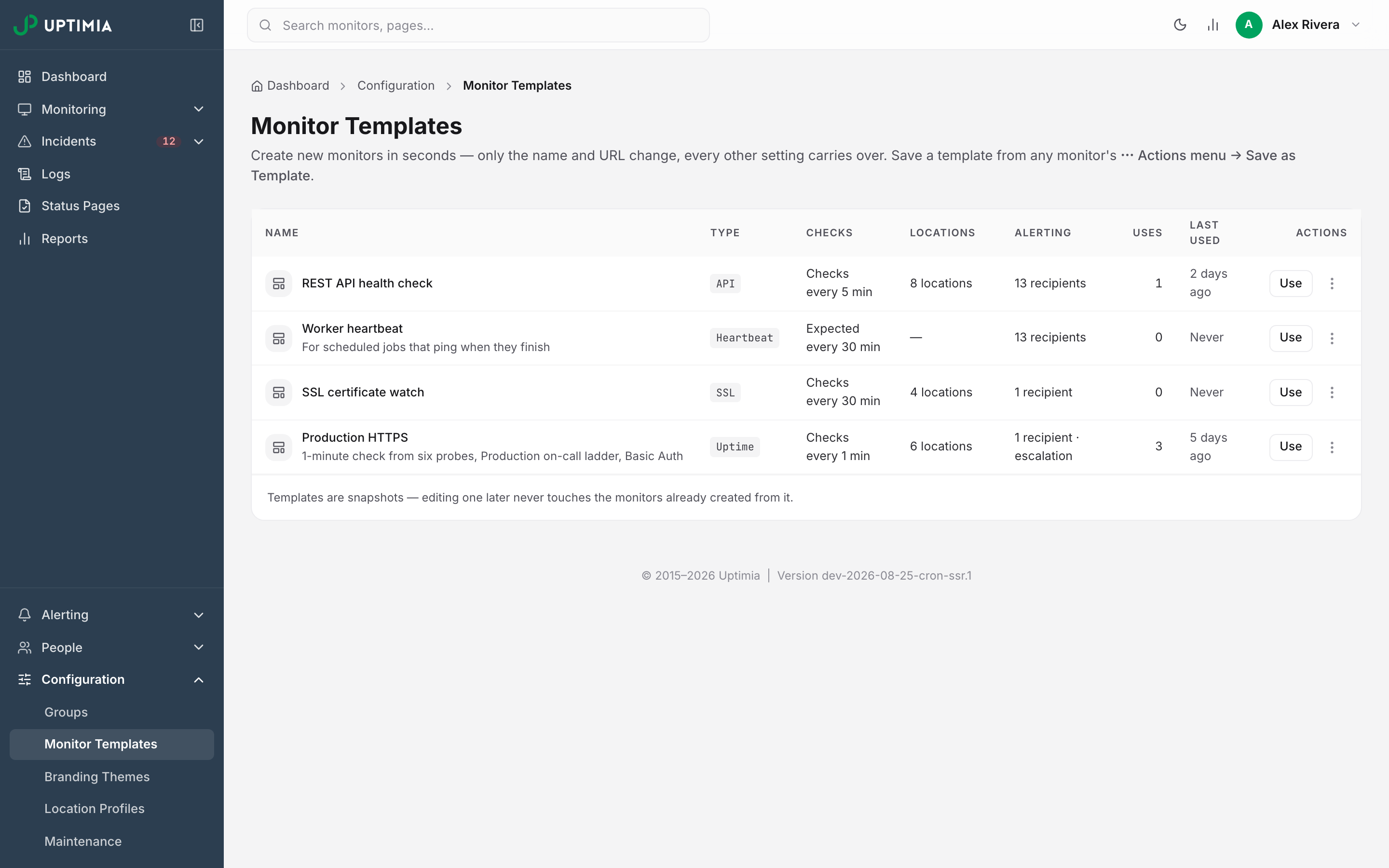Click the Uptime type tag
1389x868 pixels.
735,447
